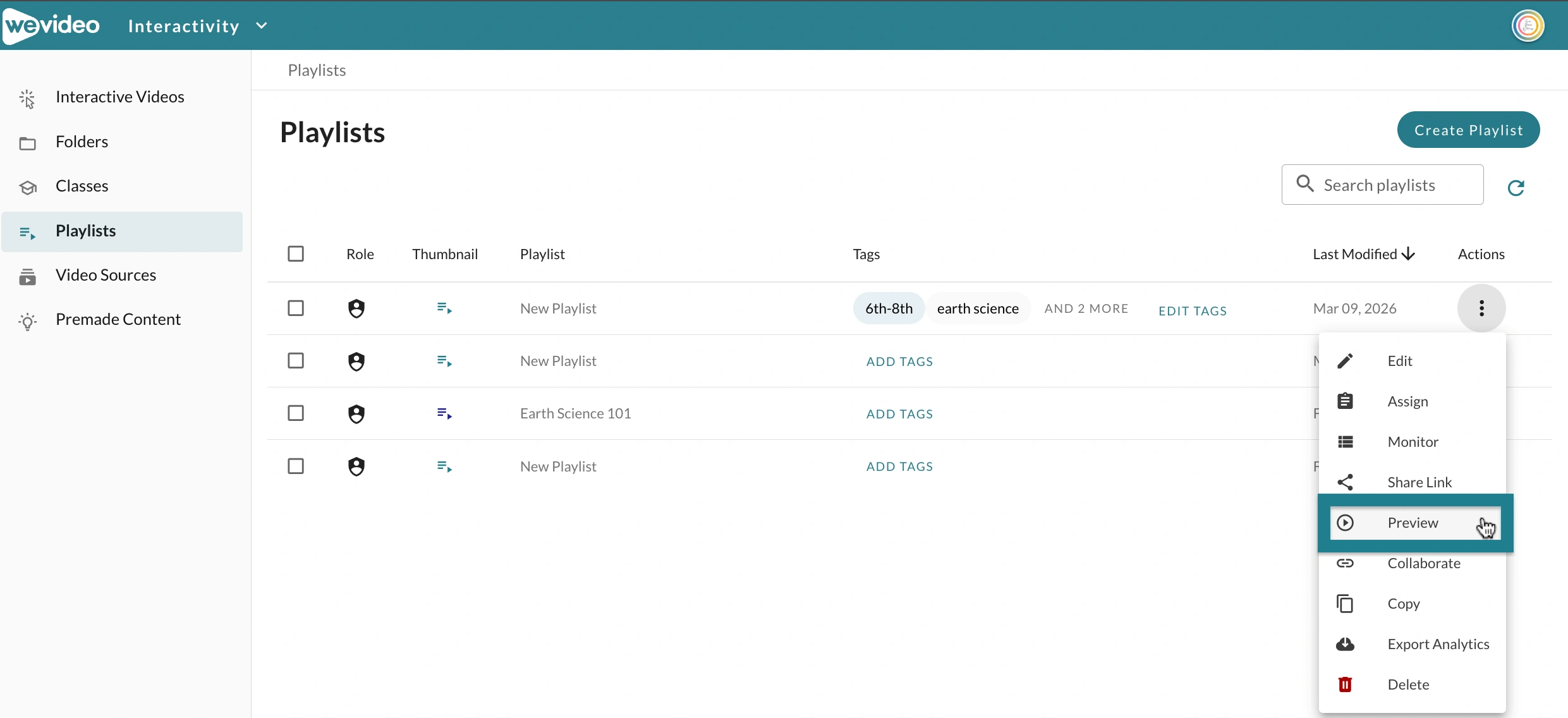This screenshot has width=1568, height=718.
Task: Click ADD TAGS for Earth Science 101
Action: click(899, 414)
